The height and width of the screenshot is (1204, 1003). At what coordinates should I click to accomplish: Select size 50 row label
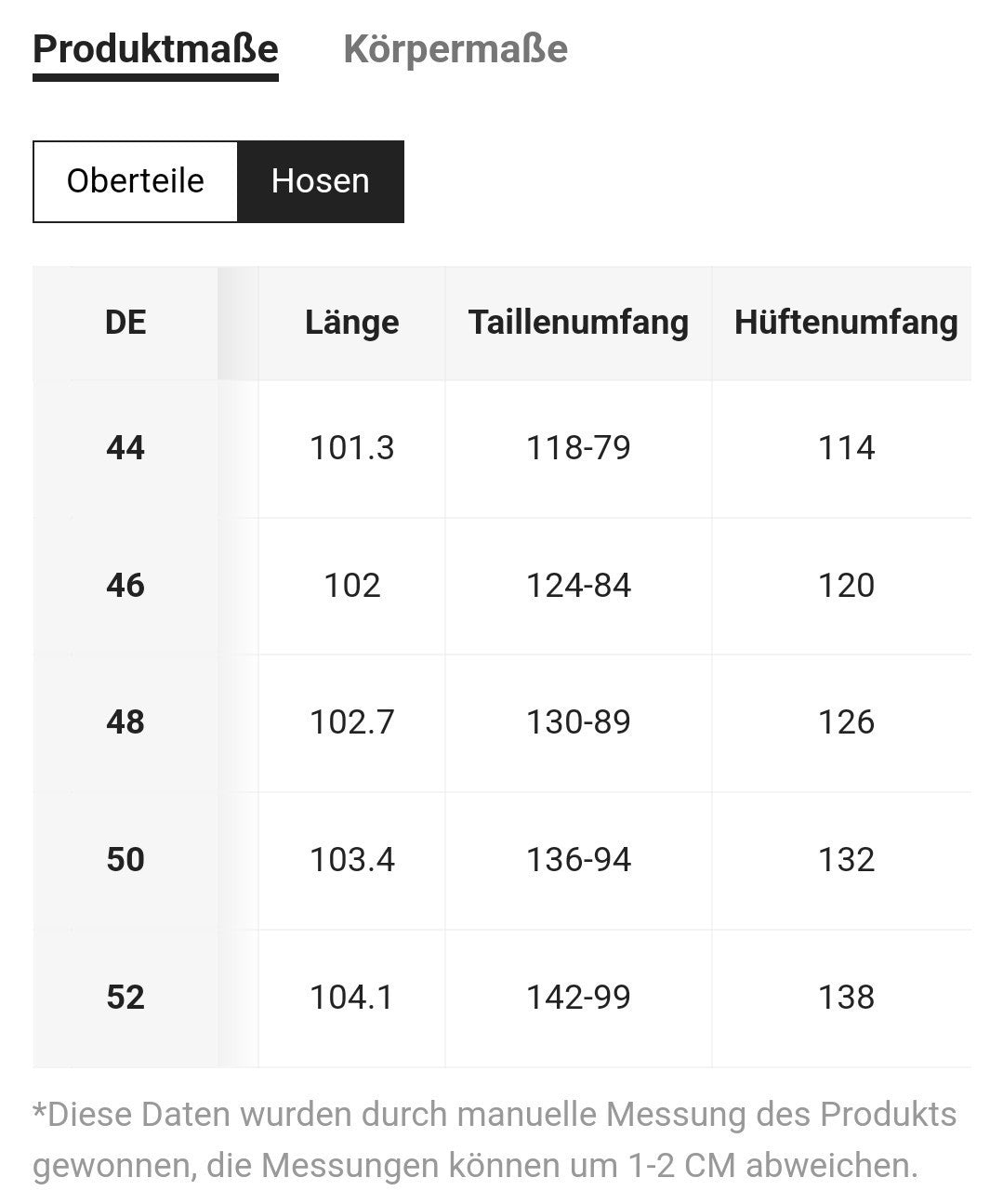(x=125, y=860)
